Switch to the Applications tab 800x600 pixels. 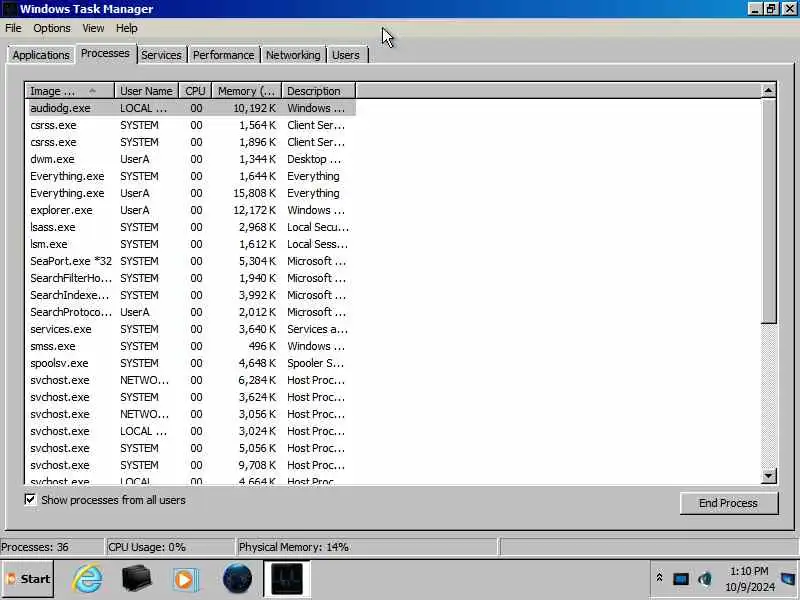pos(41,55)
